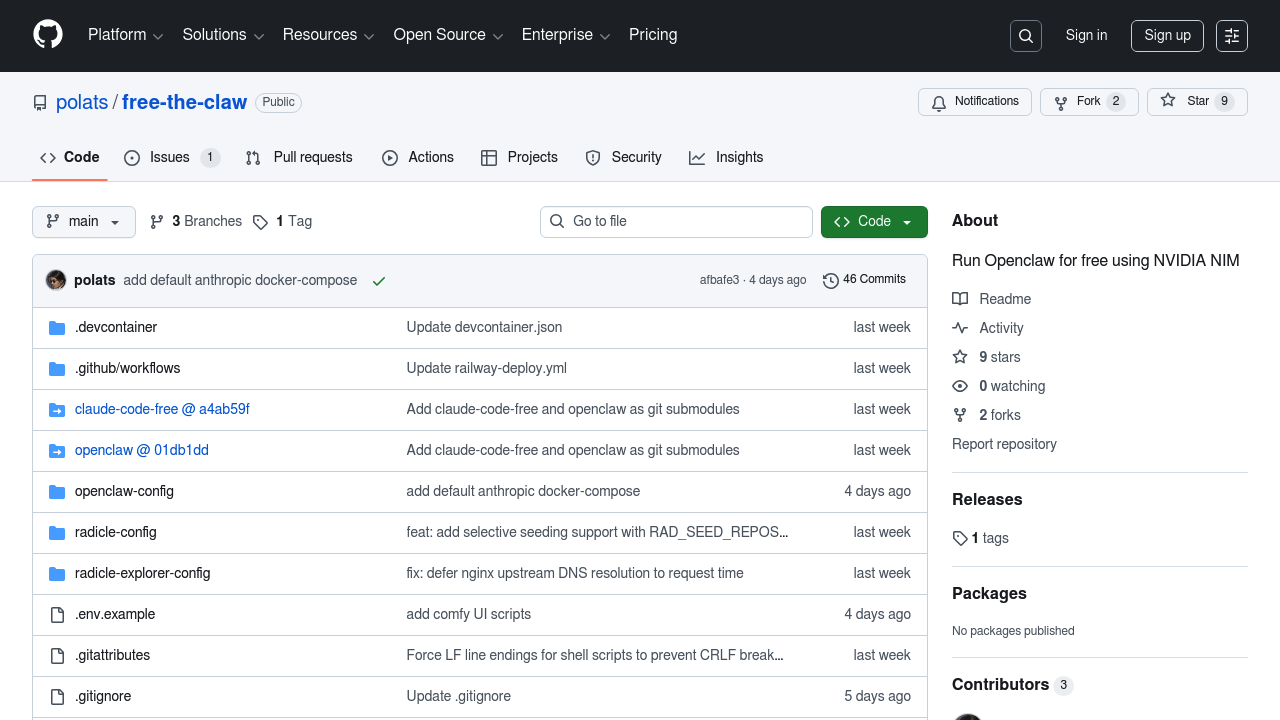Toggle Notifications for this repository
The width and height of the screenshot is (1280, 720).
tap(974, 102)
